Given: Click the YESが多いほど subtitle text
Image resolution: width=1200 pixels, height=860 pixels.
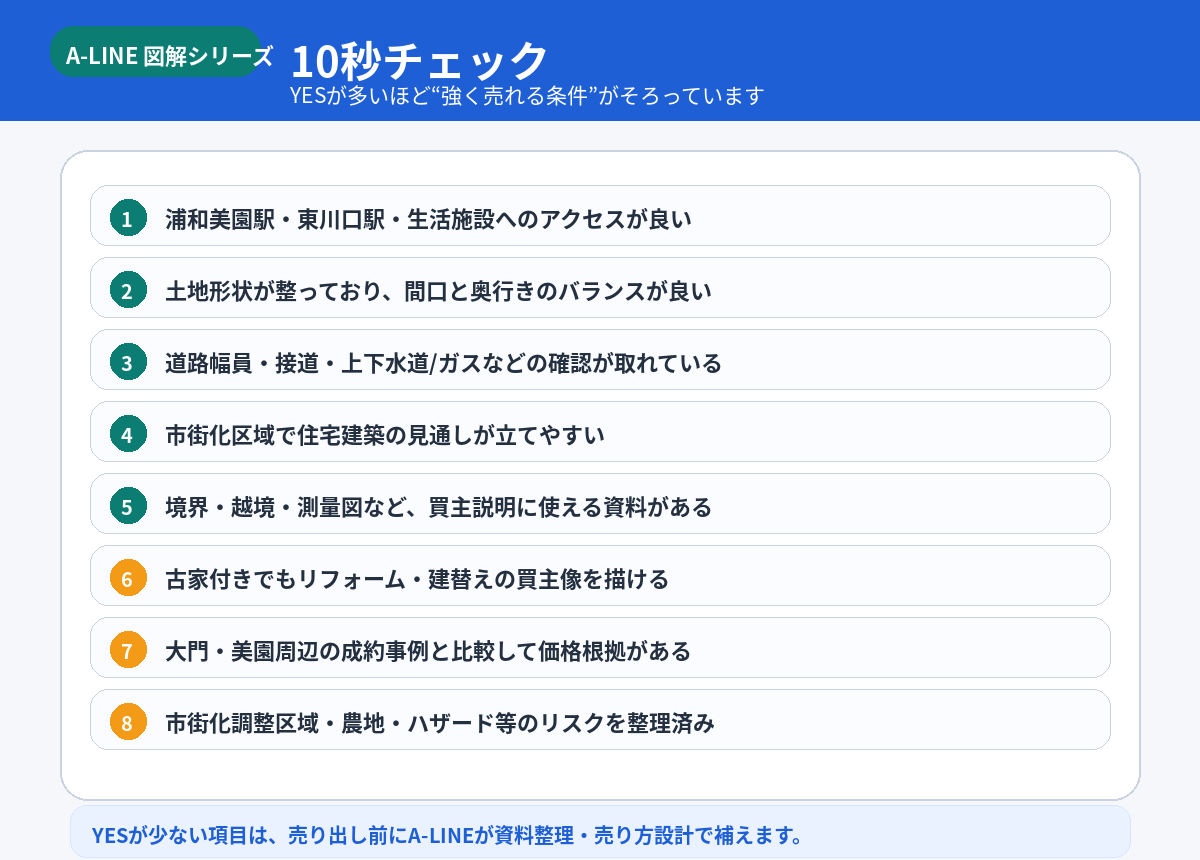Looking at the screenshot, I should coord(527,96).
